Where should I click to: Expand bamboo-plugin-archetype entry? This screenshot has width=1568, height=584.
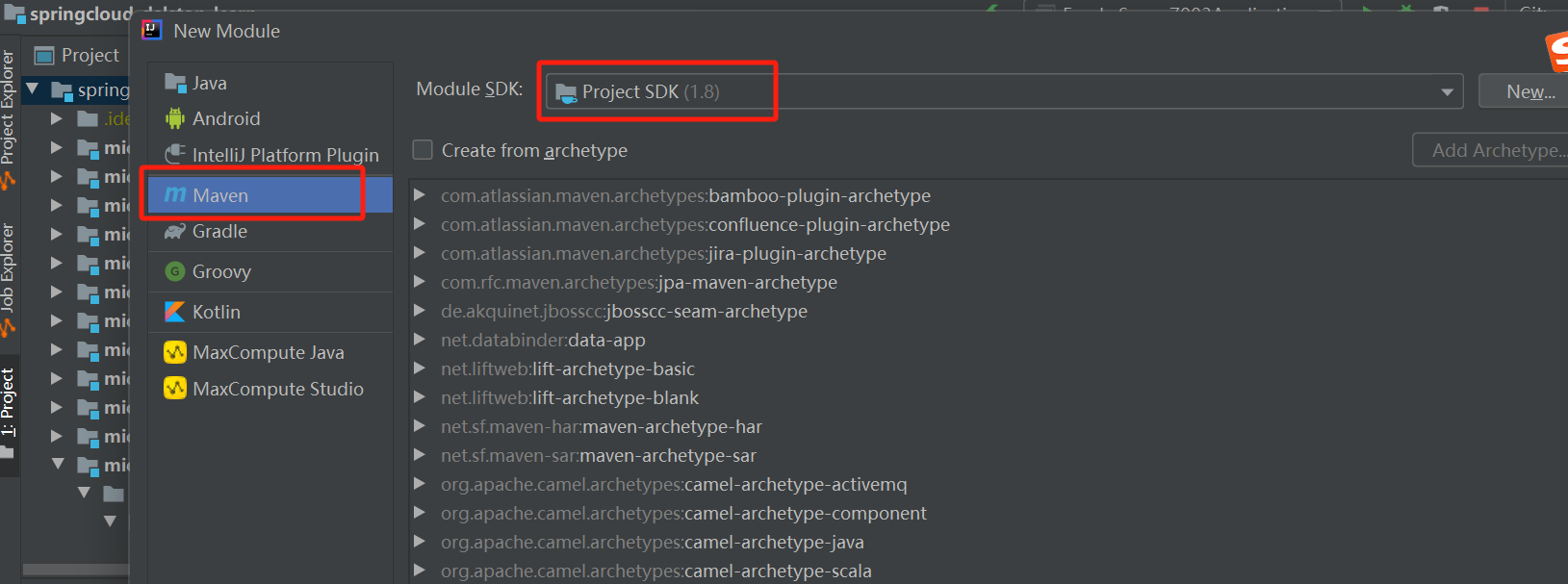(420, 195)
